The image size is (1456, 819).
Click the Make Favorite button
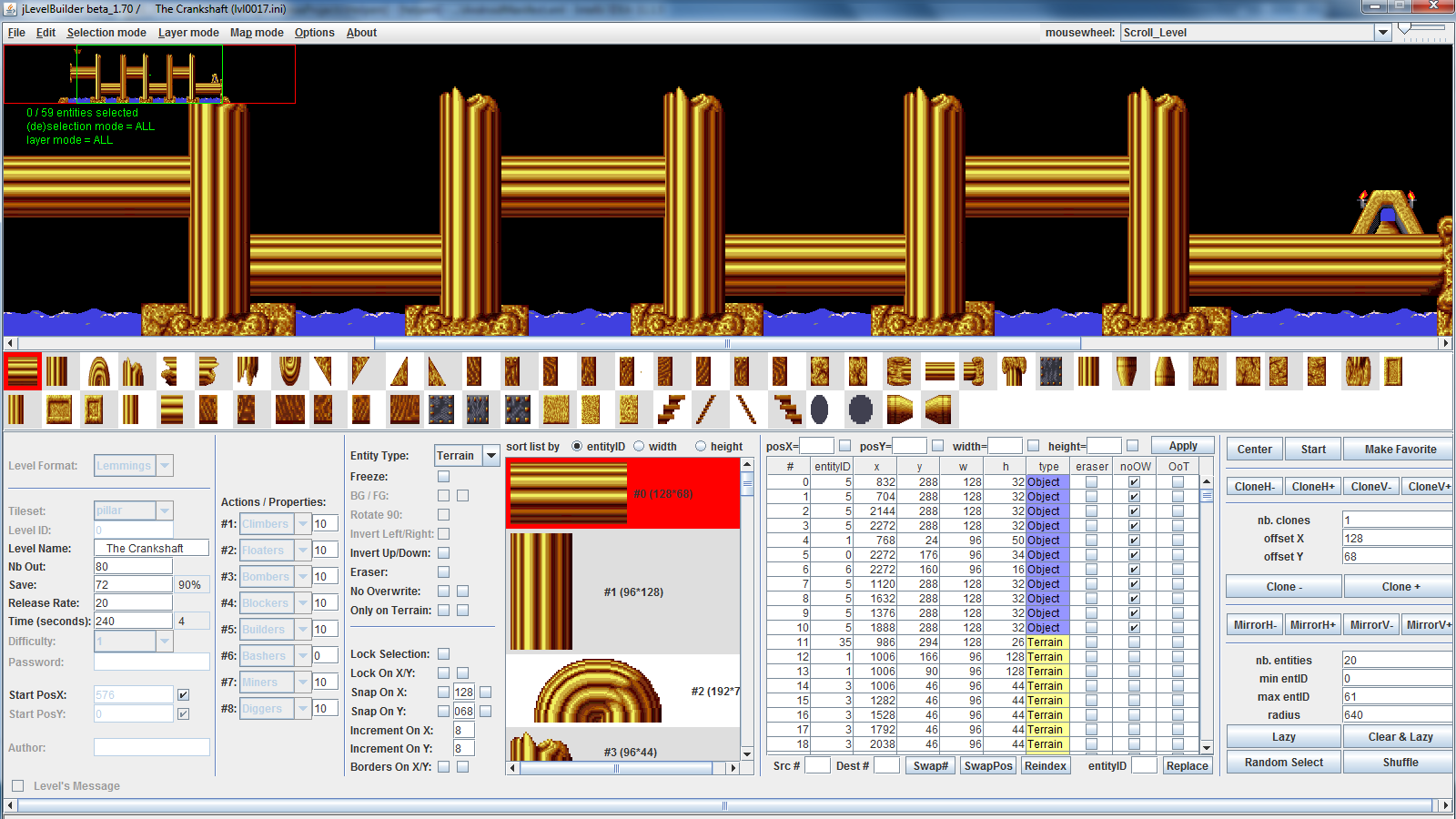tap(1399, 449)
